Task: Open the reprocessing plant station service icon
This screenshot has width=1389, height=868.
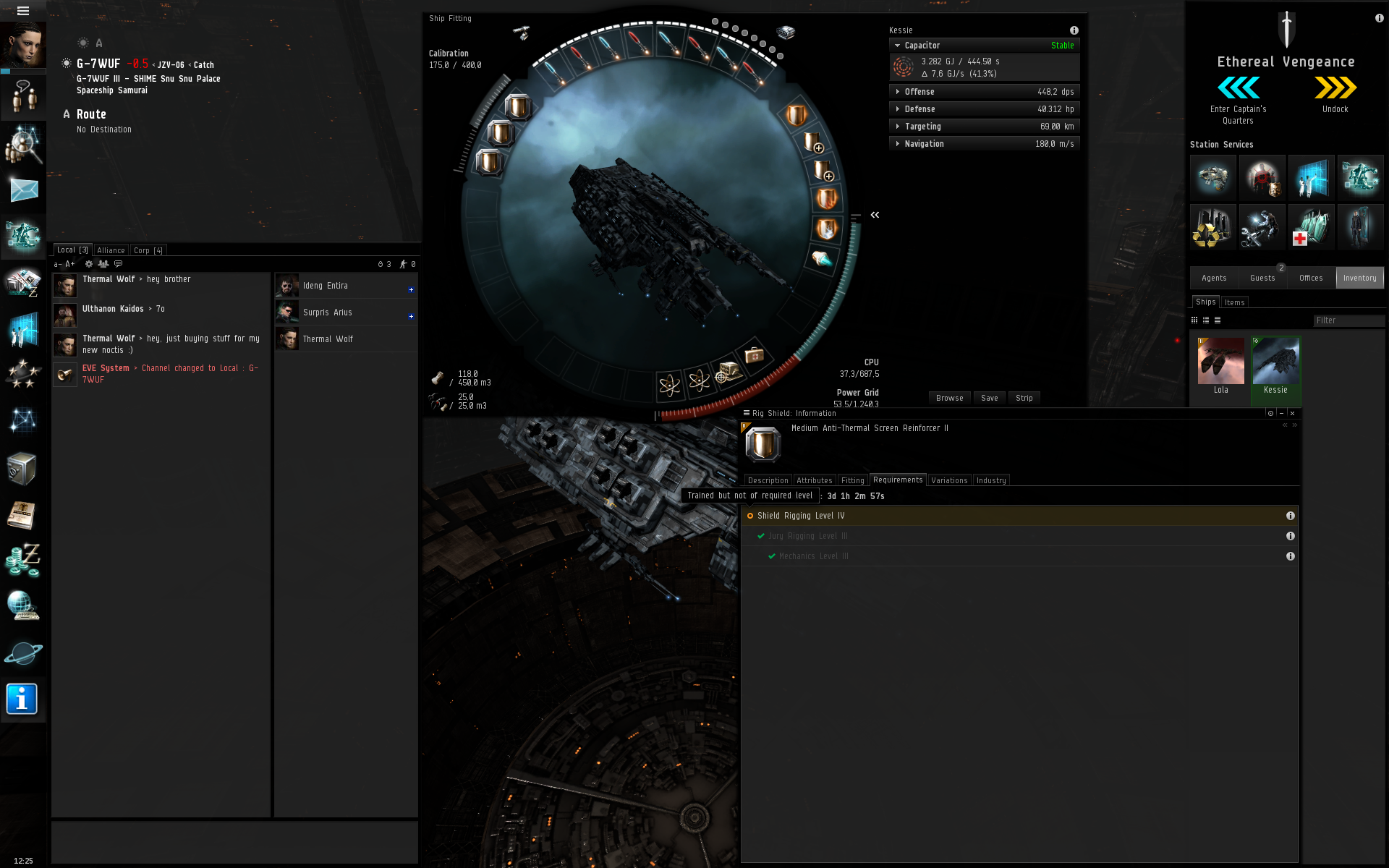Action: pos(1212,227)
